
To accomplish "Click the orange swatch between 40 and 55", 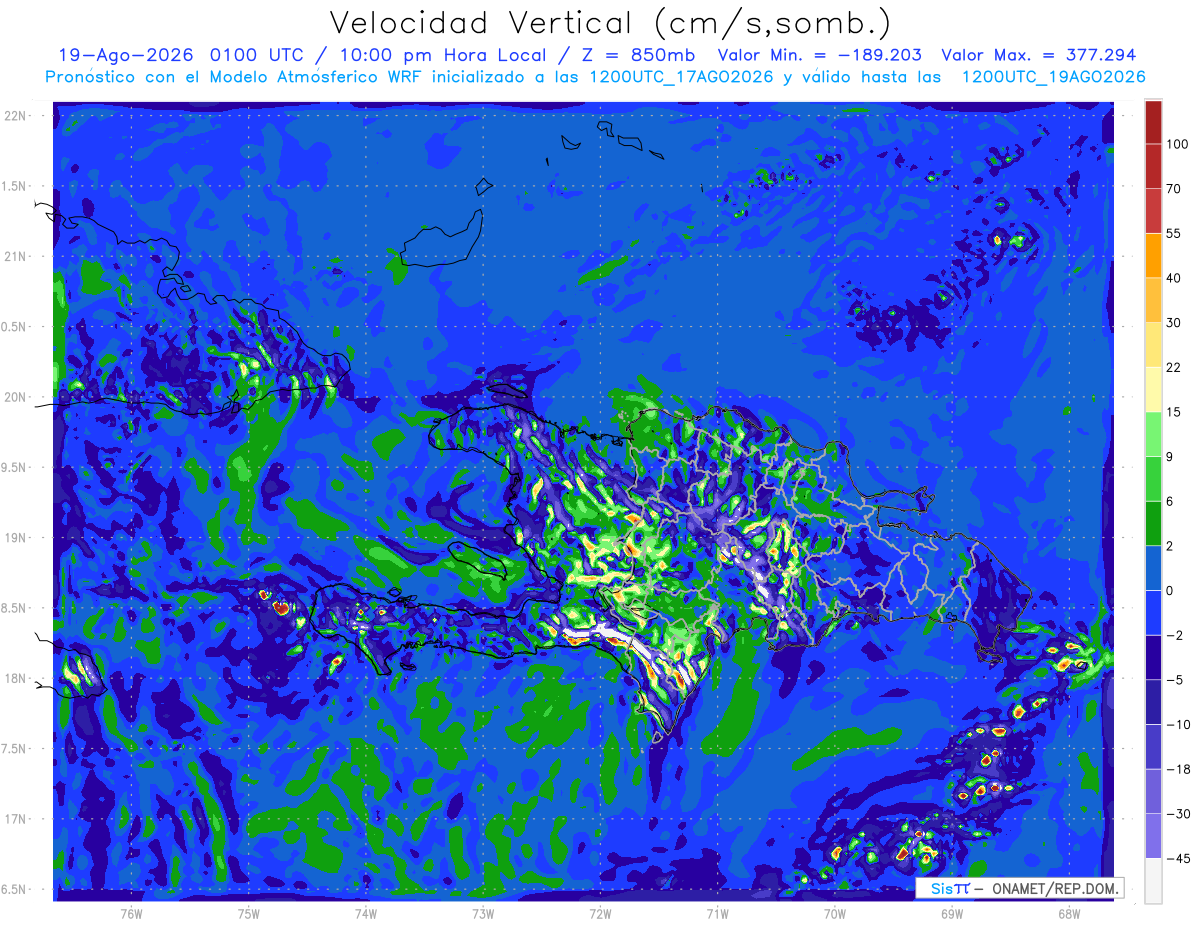I will 1153,255.
